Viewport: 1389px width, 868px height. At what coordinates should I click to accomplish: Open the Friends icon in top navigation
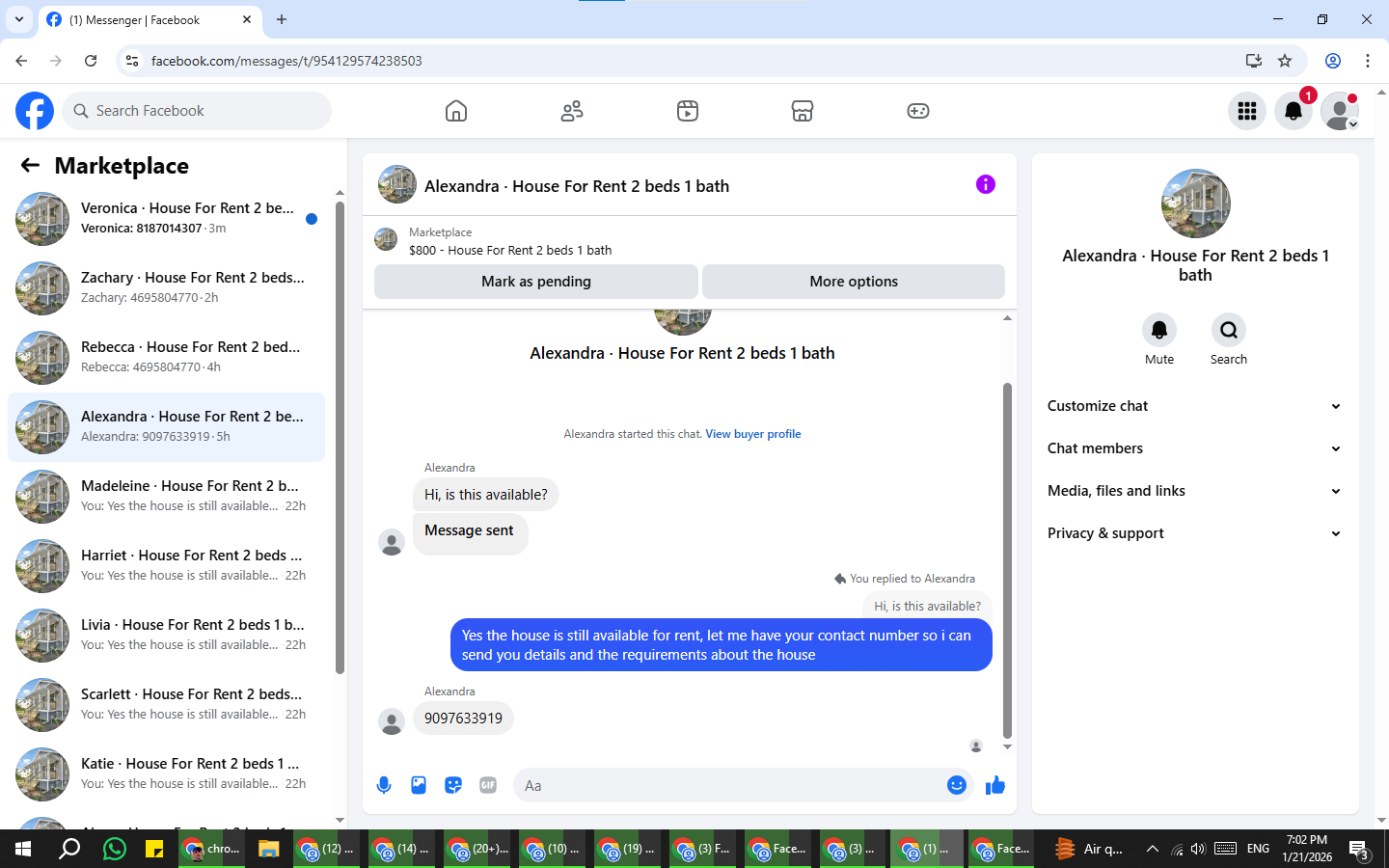(x=572, y=111)
